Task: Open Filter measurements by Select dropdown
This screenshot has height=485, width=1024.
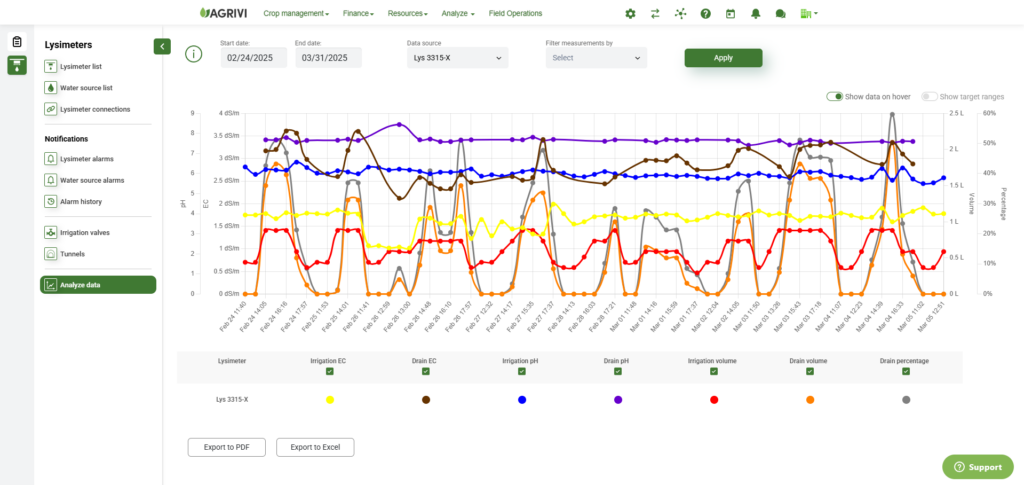Action: click(596, 58)
